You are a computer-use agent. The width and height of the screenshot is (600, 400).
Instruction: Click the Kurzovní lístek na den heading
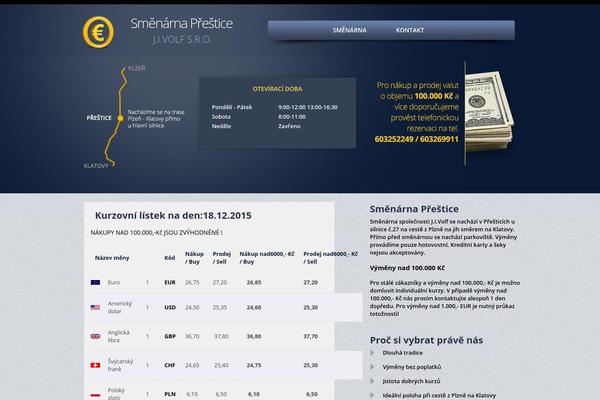click(x=173, y=216)
